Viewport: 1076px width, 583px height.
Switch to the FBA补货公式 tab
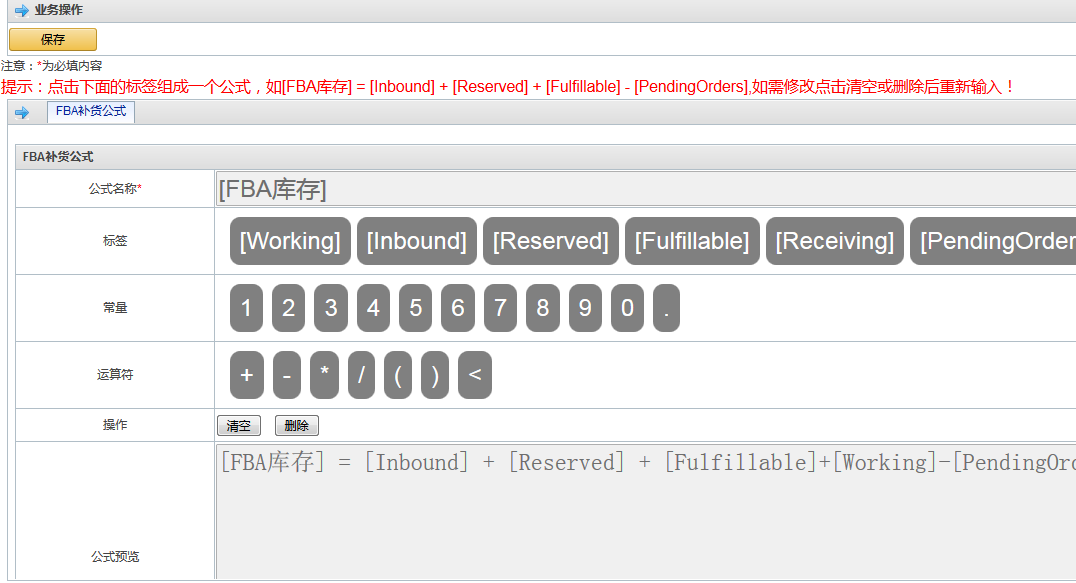tap(91, 112)
